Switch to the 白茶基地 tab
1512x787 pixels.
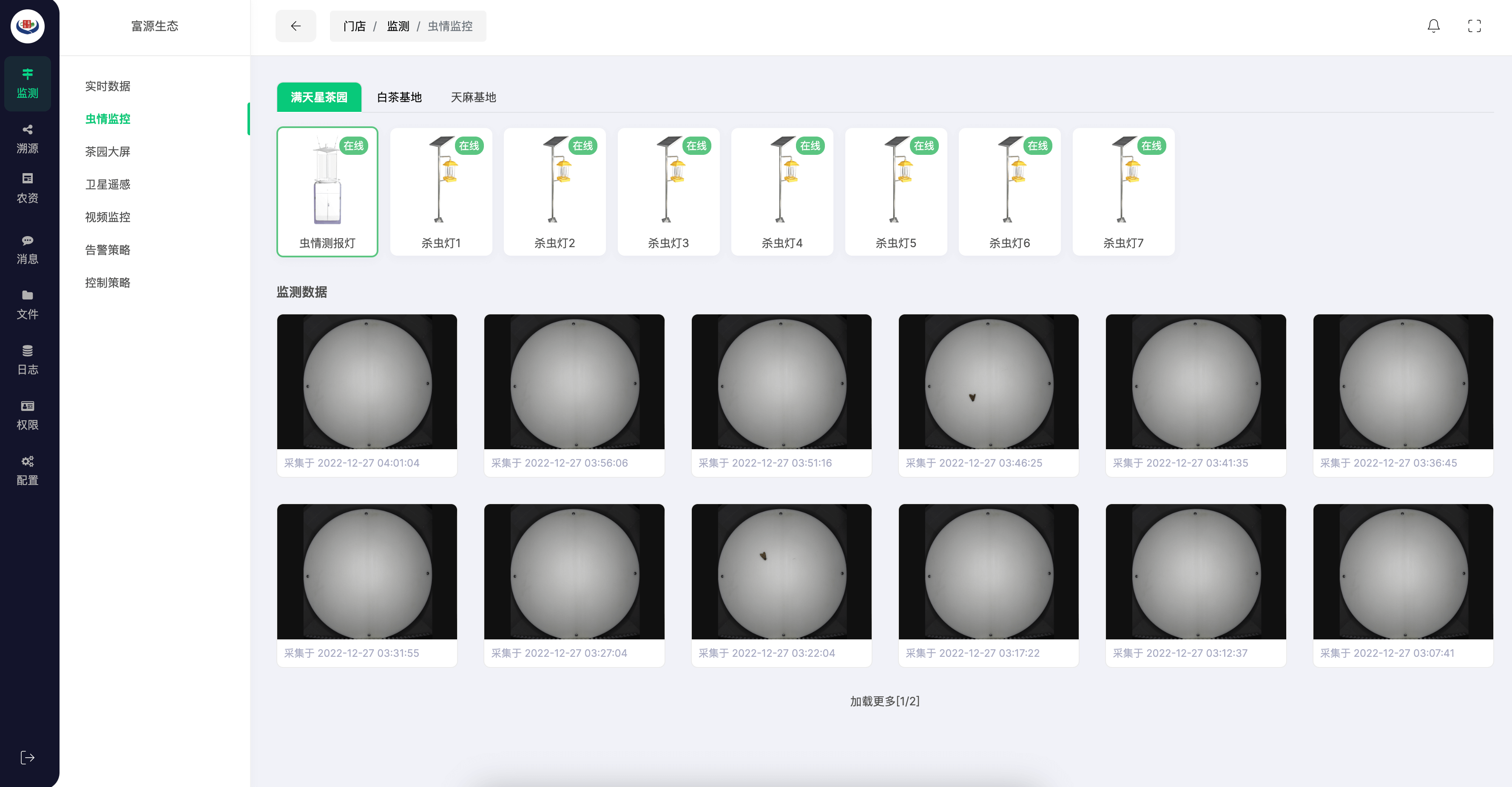pyautogui.click(x=399, y=97)
